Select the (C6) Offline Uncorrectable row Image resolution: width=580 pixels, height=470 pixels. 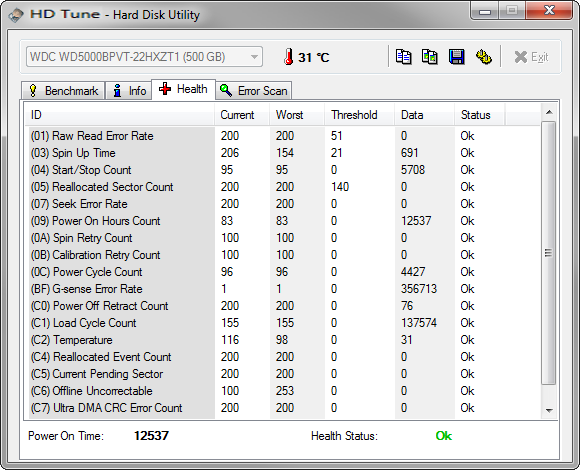click(283, 391)
